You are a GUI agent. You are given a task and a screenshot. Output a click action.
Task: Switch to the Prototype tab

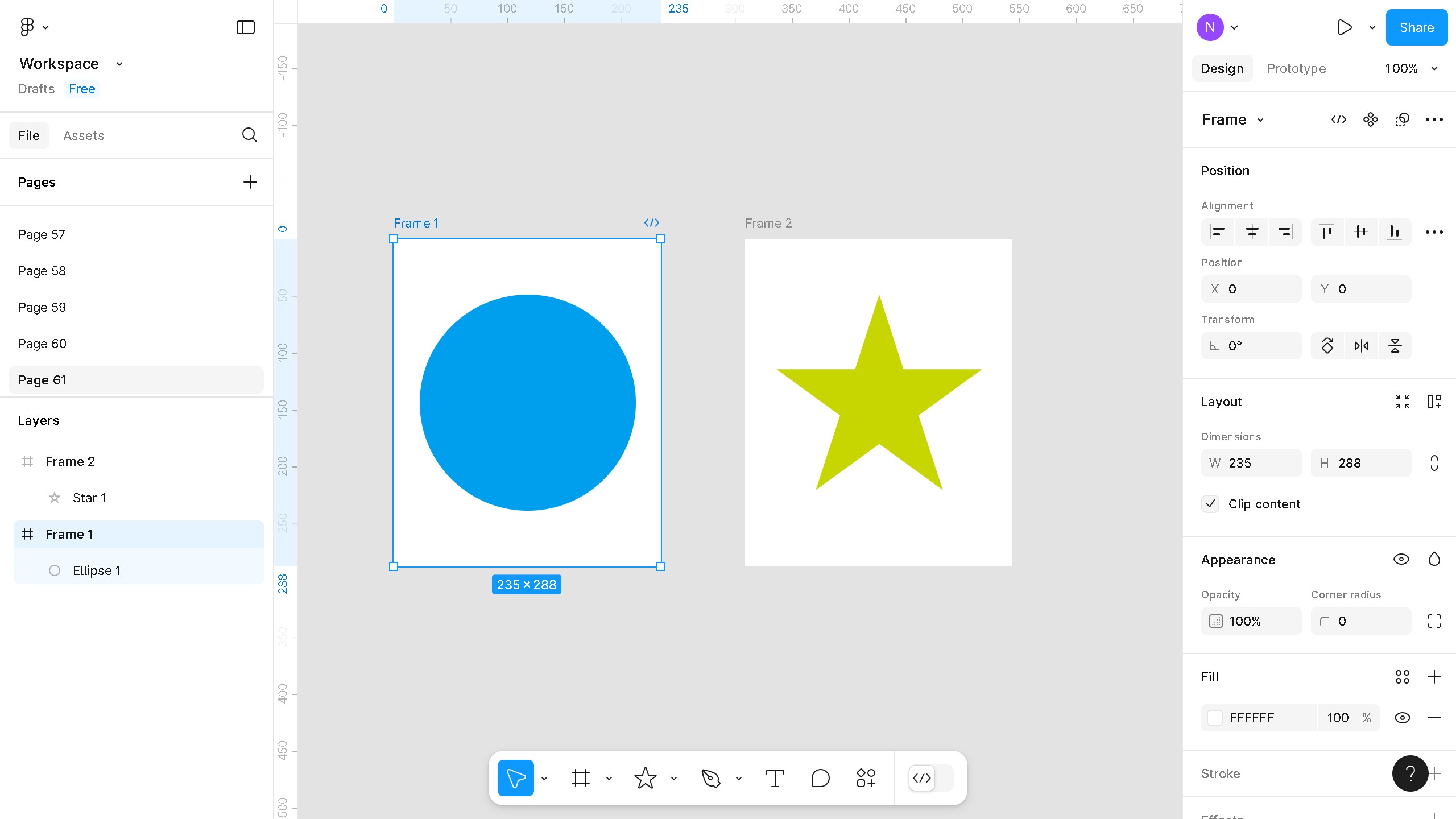pos(1296,68)
